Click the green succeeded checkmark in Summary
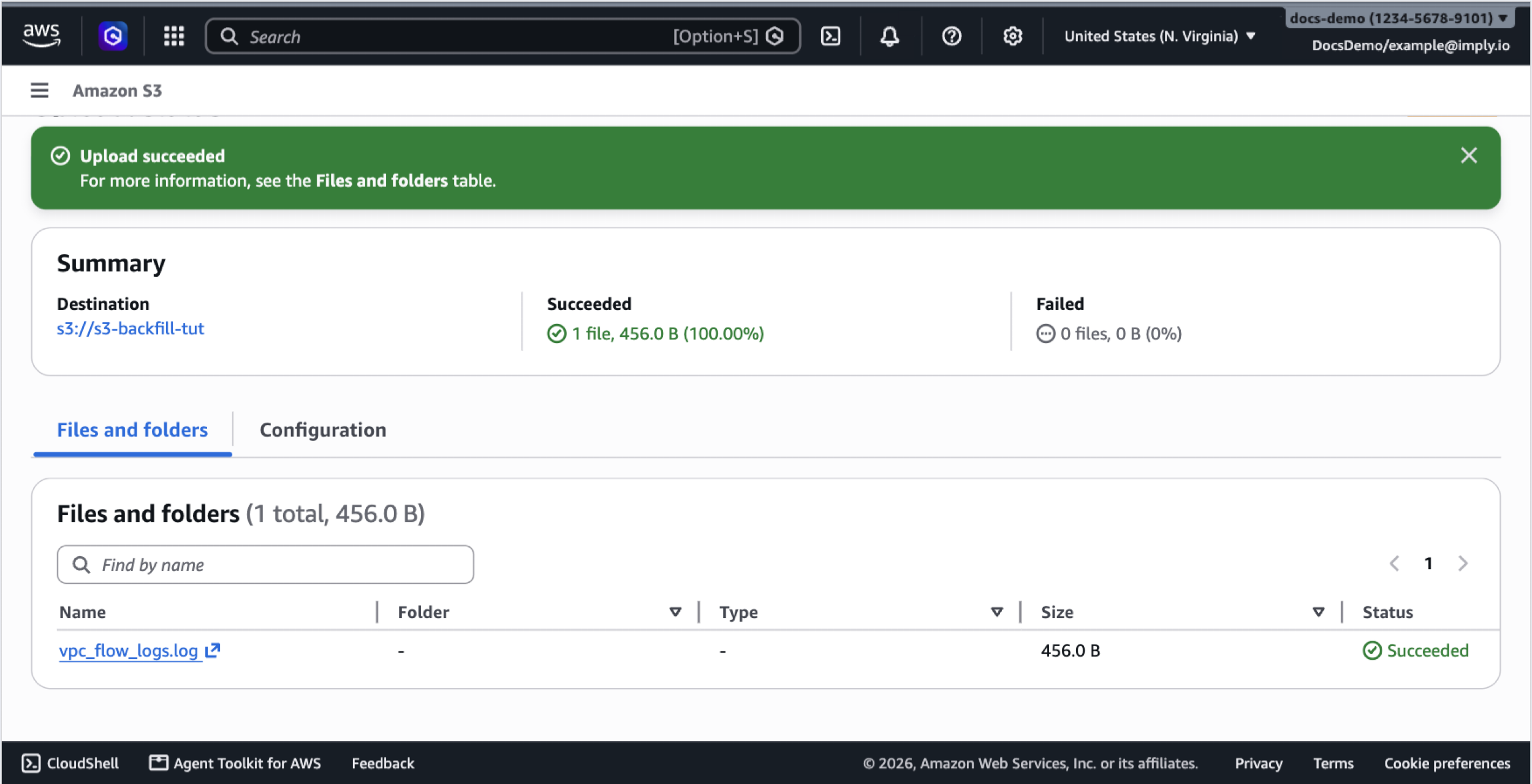The height and width of the screenshot is (784, 1532). (556, 334)
